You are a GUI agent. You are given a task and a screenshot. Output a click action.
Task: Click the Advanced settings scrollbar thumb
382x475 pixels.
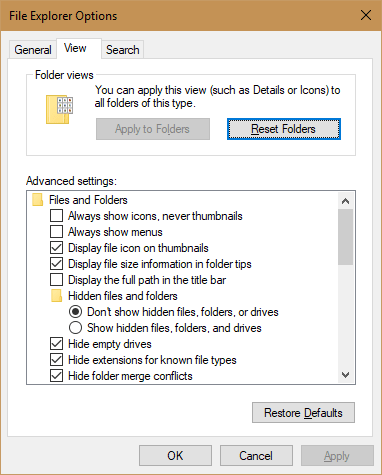point(346,237)
